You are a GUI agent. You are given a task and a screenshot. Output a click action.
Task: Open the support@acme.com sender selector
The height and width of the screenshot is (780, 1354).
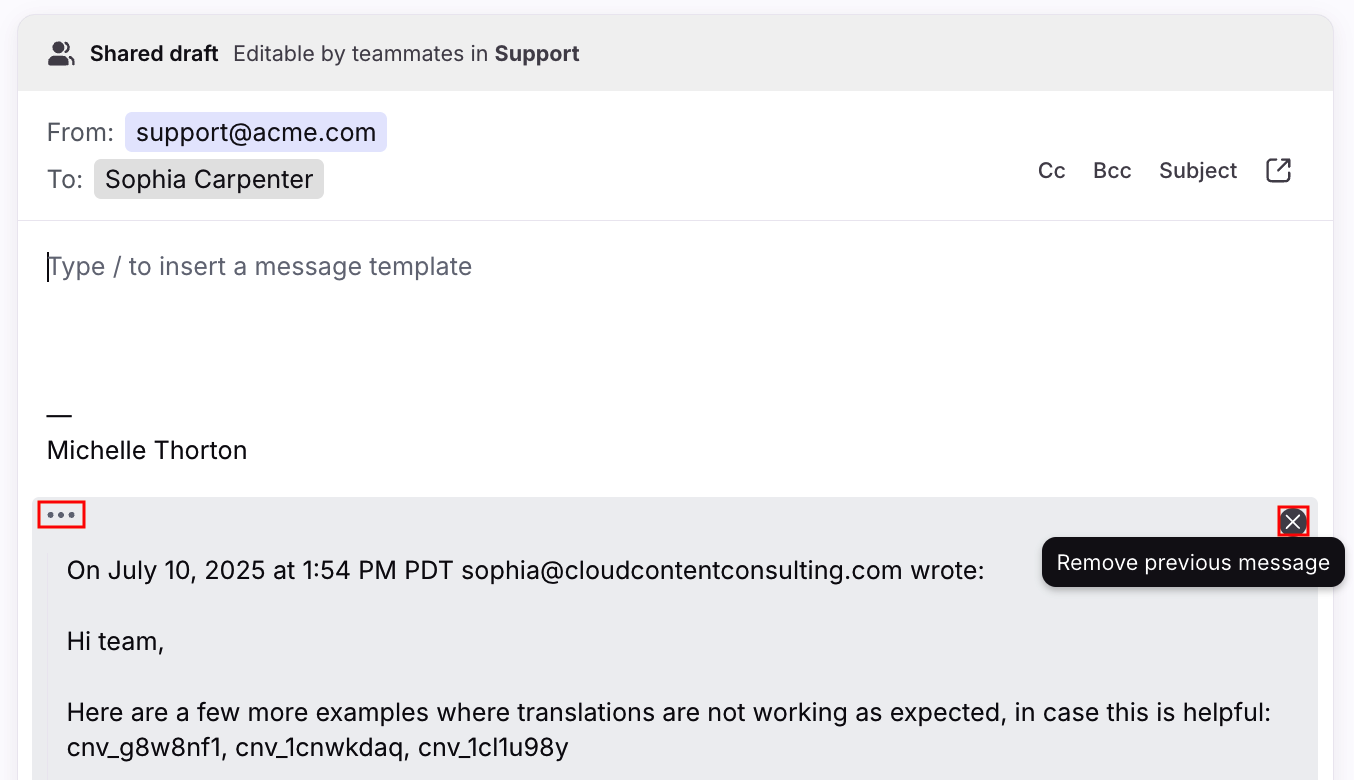(256, 132)
